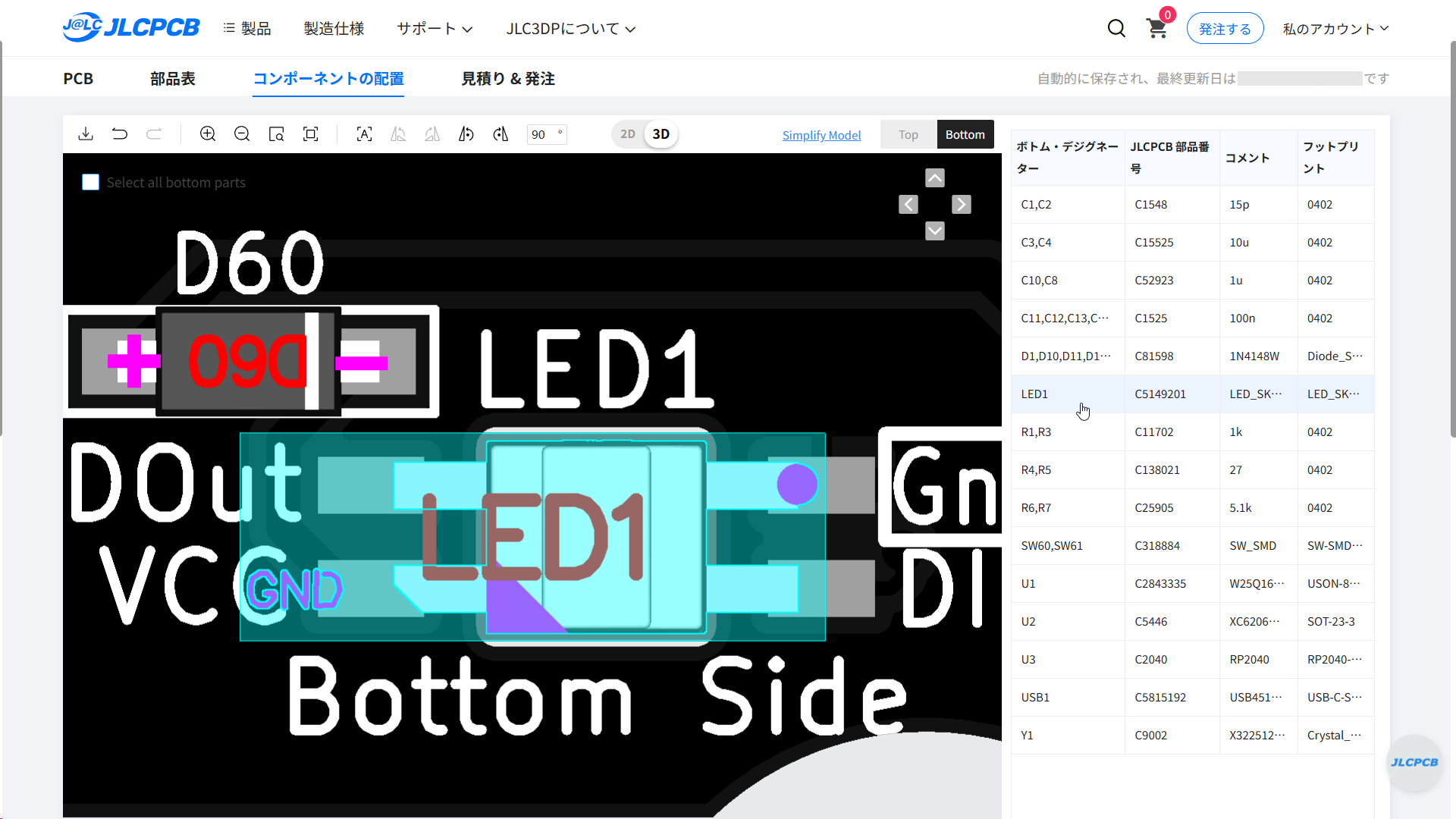Click the フットプリント column header
The image size is (1456, 819).
point(1336,158)
